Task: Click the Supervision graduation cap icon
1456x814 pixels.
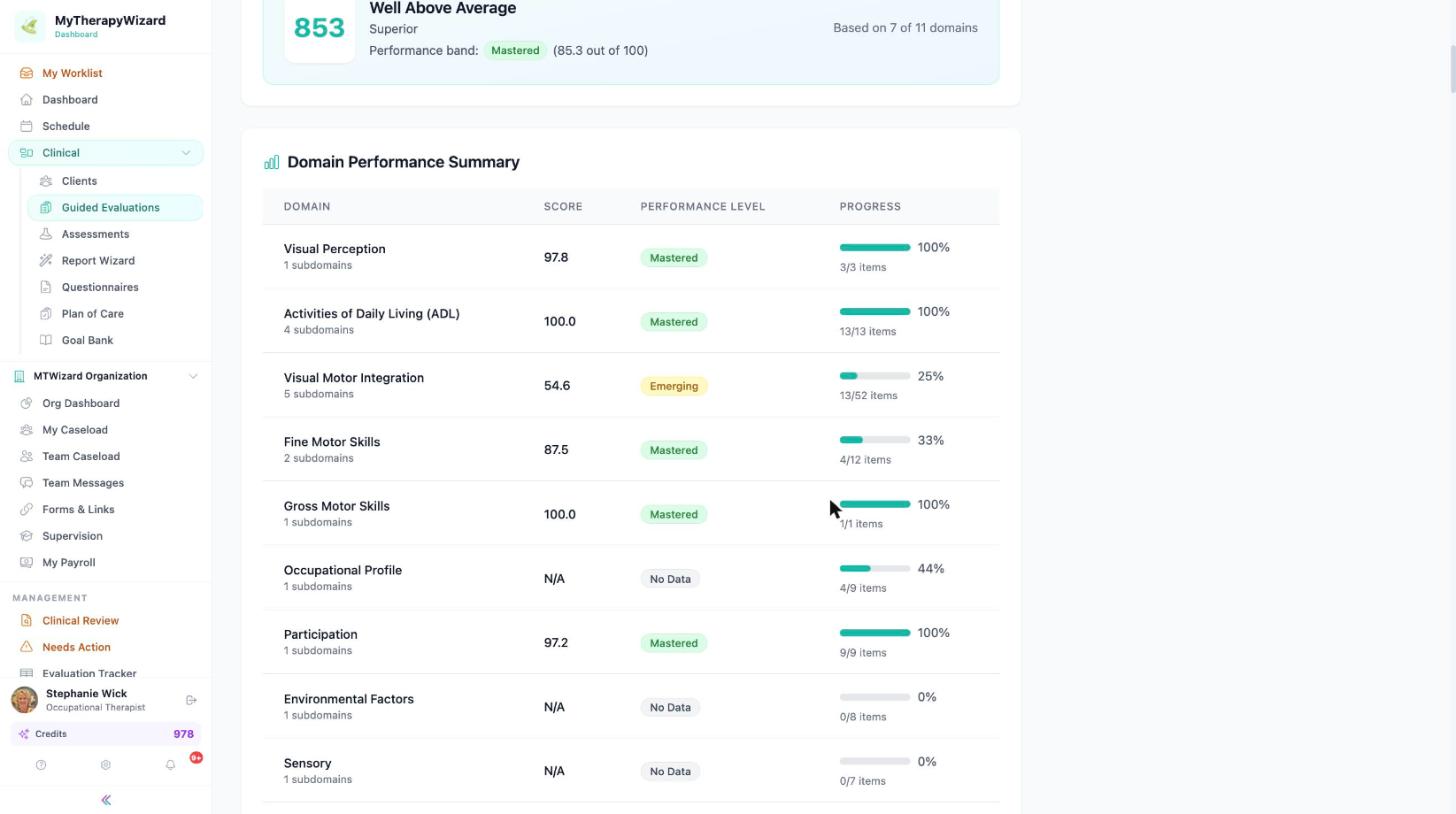Action: pyautogui.click(x=26, y=536)
